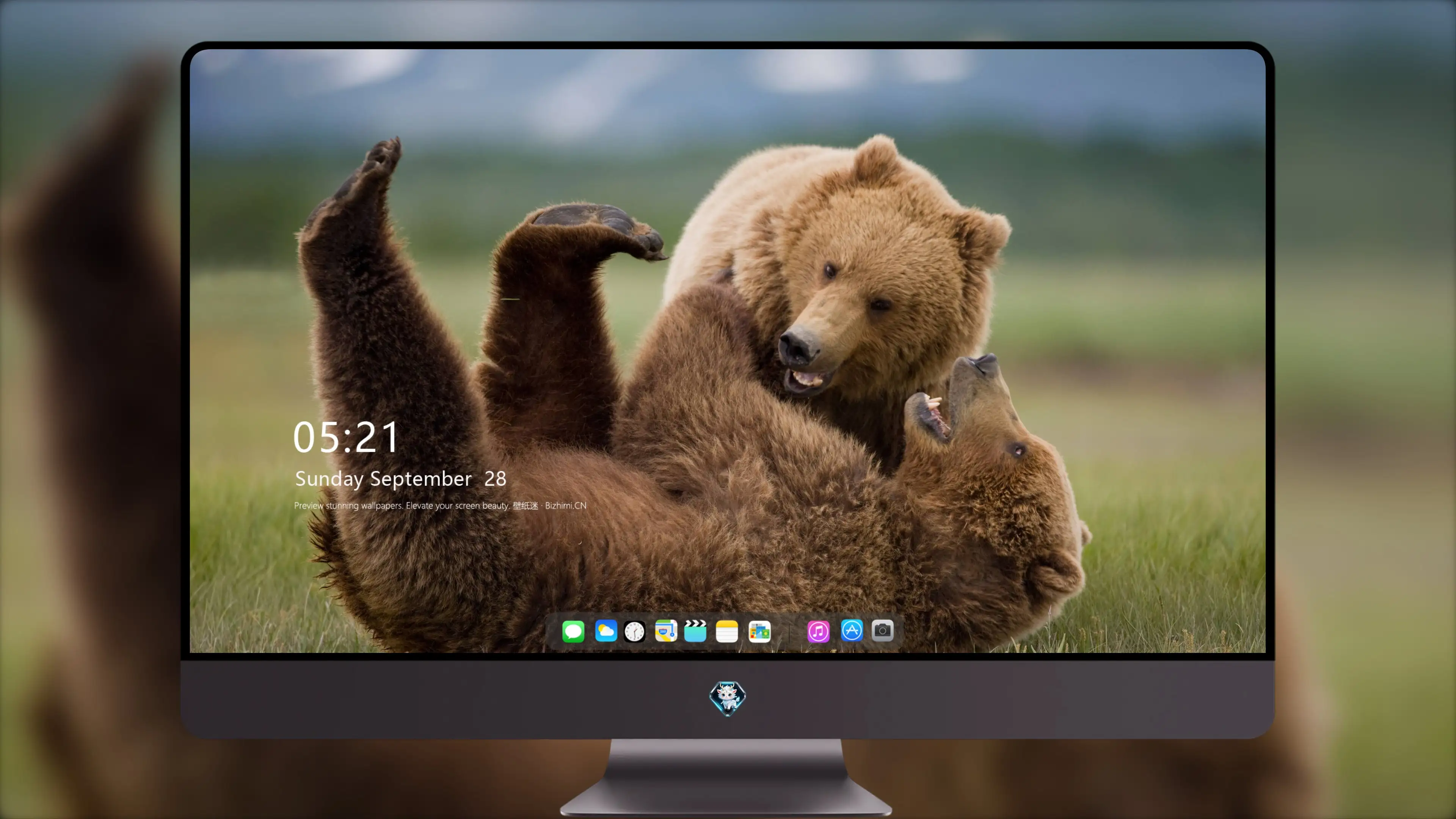Open the Videos clapperboard app icon
Image resolution: width=1456 pixels, height=819 pixels.
[x=695, y=631]
